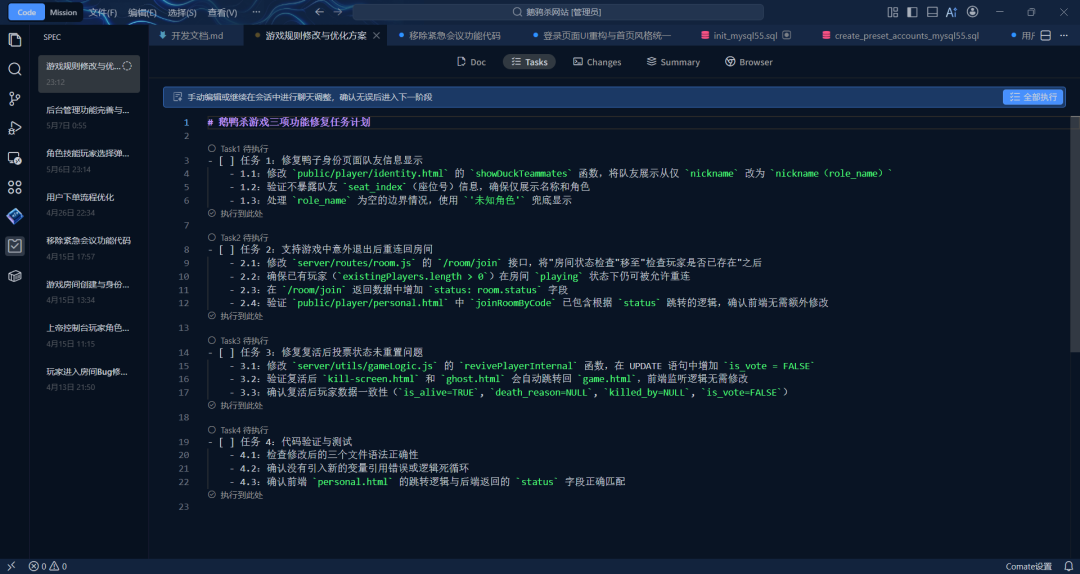The image size is (1080, 574).
Task: Click the Task2 待执行 status marker
Action: [238, 237]
